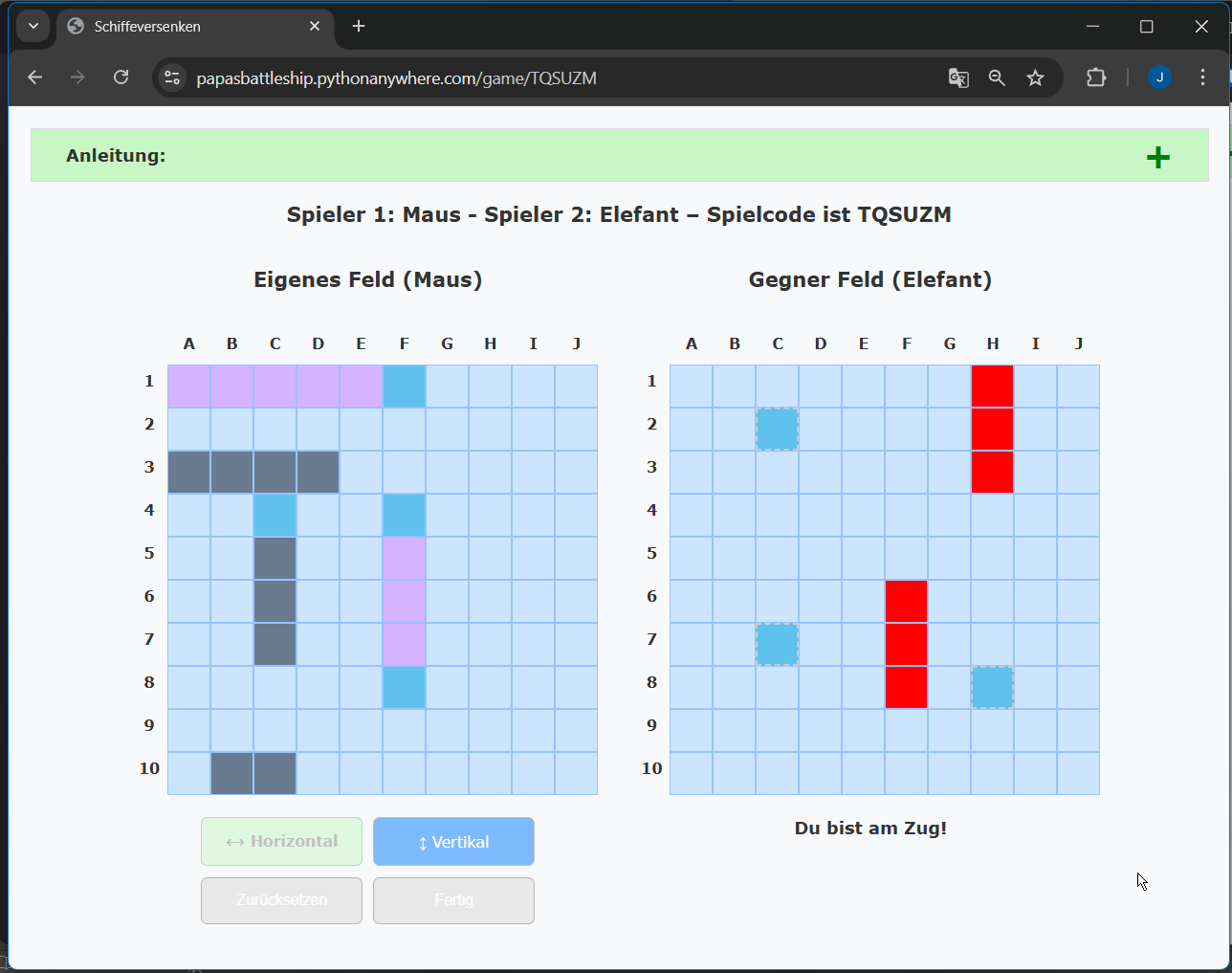Open the profile avatar J
Image resolution: width=1232 pixels, height=973 pixels.
(x=1159, y=77)
